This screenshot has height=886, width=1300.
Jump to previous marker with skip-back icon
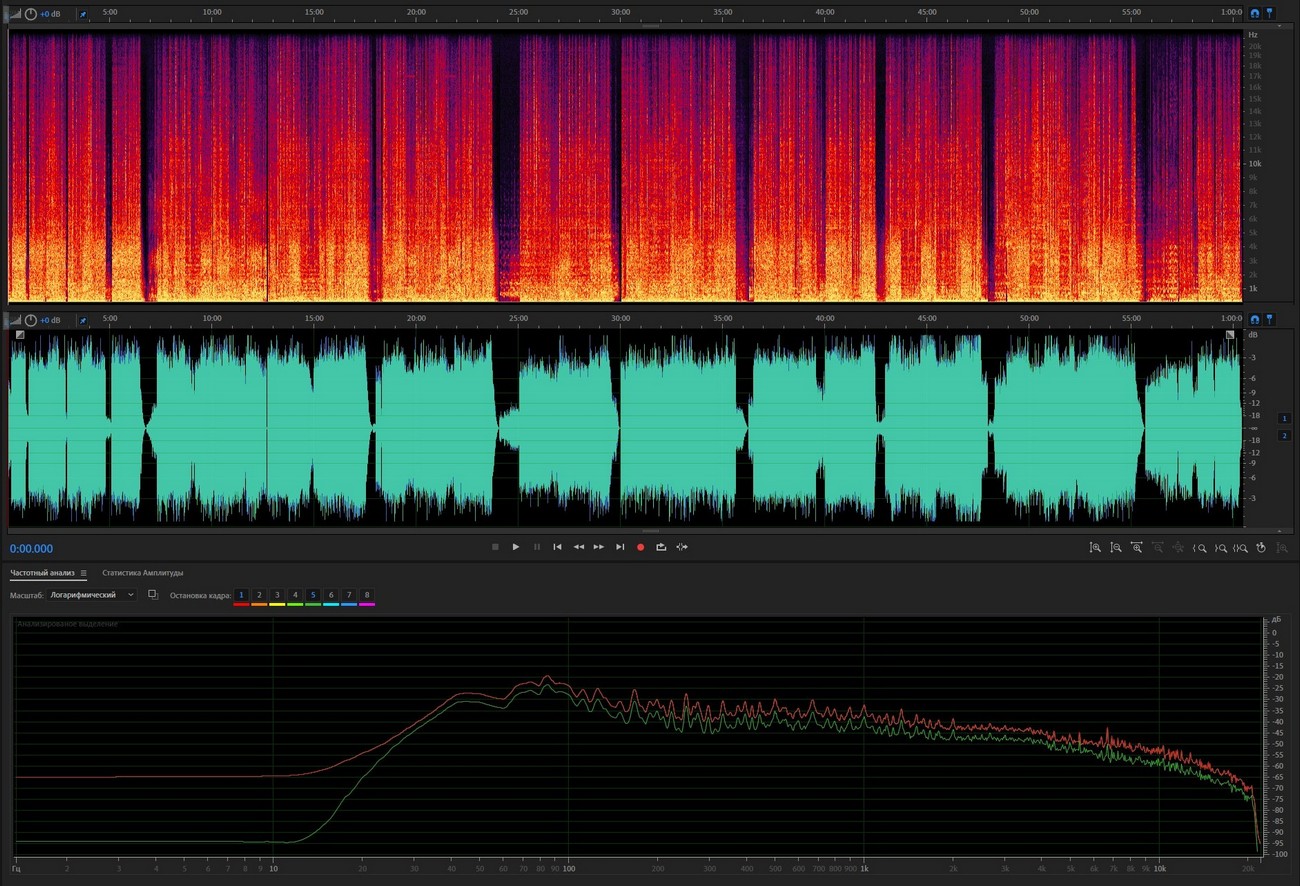(557, 547)
